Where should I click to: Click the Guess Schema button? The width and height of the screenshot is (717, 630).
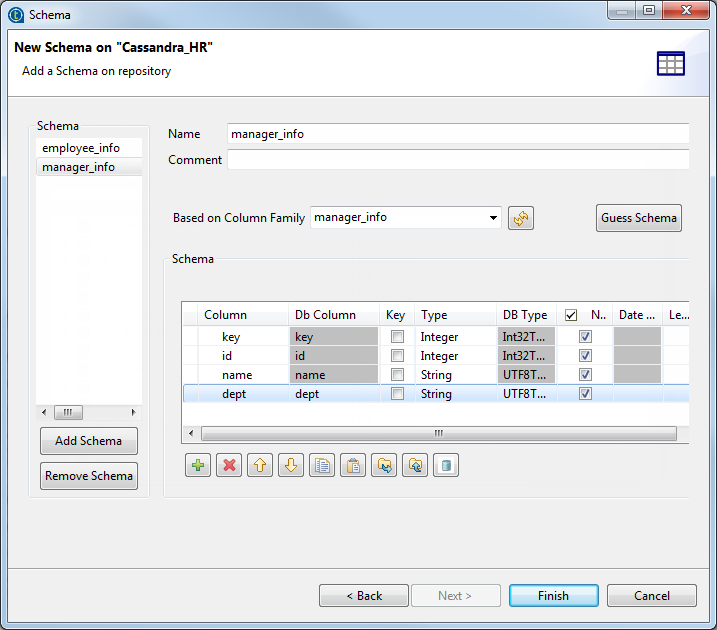[x=639, y=218]
